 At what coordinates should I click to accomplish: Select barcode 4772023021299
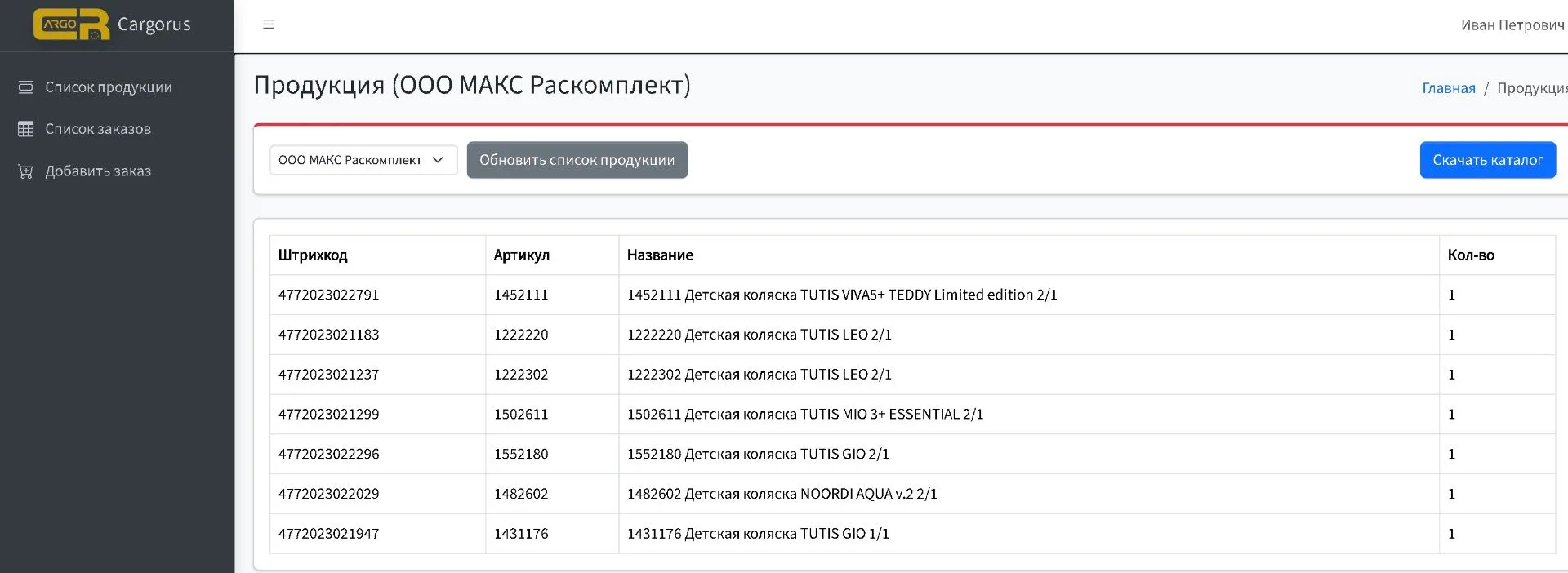(329, 415)
